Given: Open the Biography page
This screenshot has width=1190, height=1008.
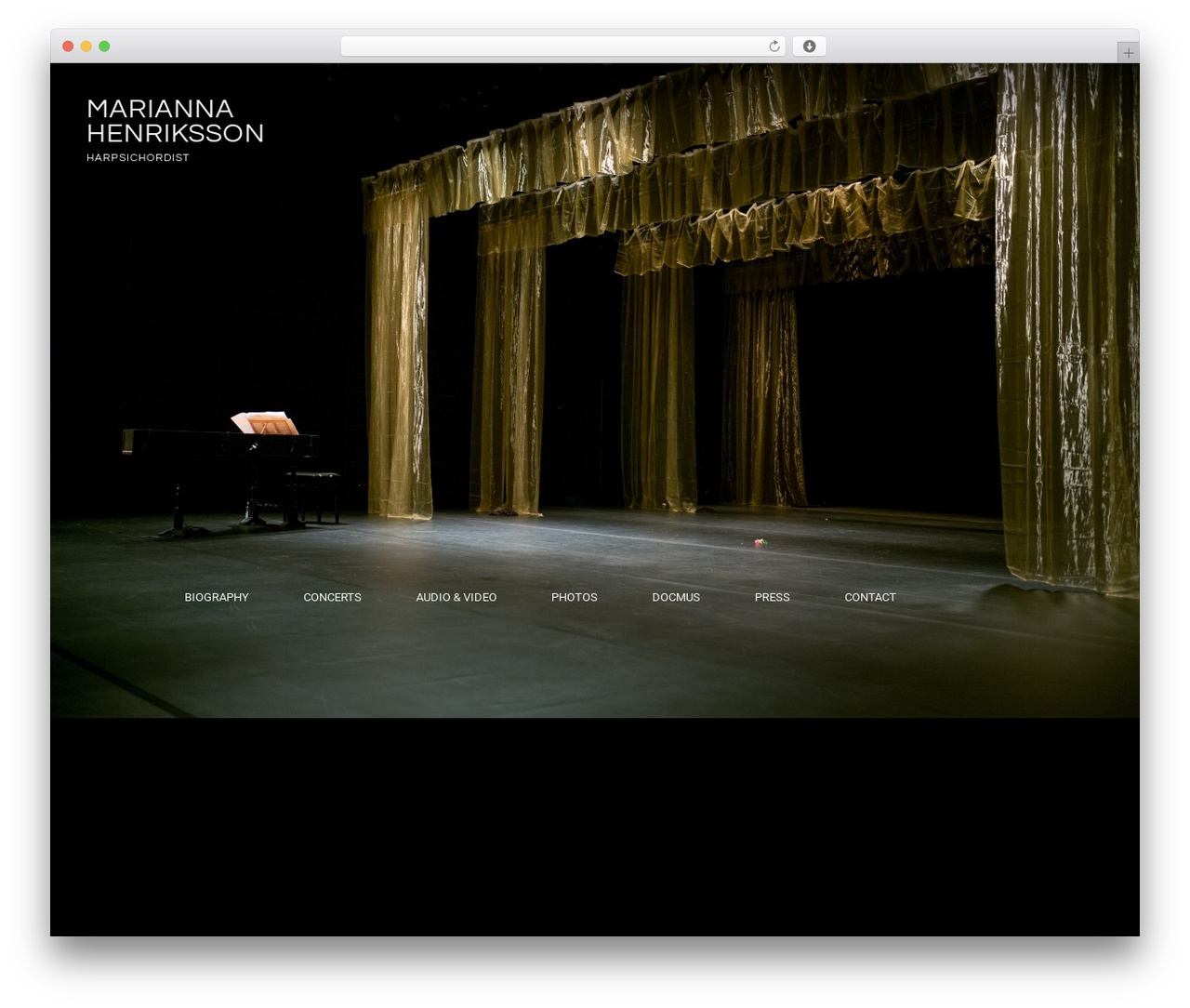Looking at the screenshot, I should tap(217, 597).
